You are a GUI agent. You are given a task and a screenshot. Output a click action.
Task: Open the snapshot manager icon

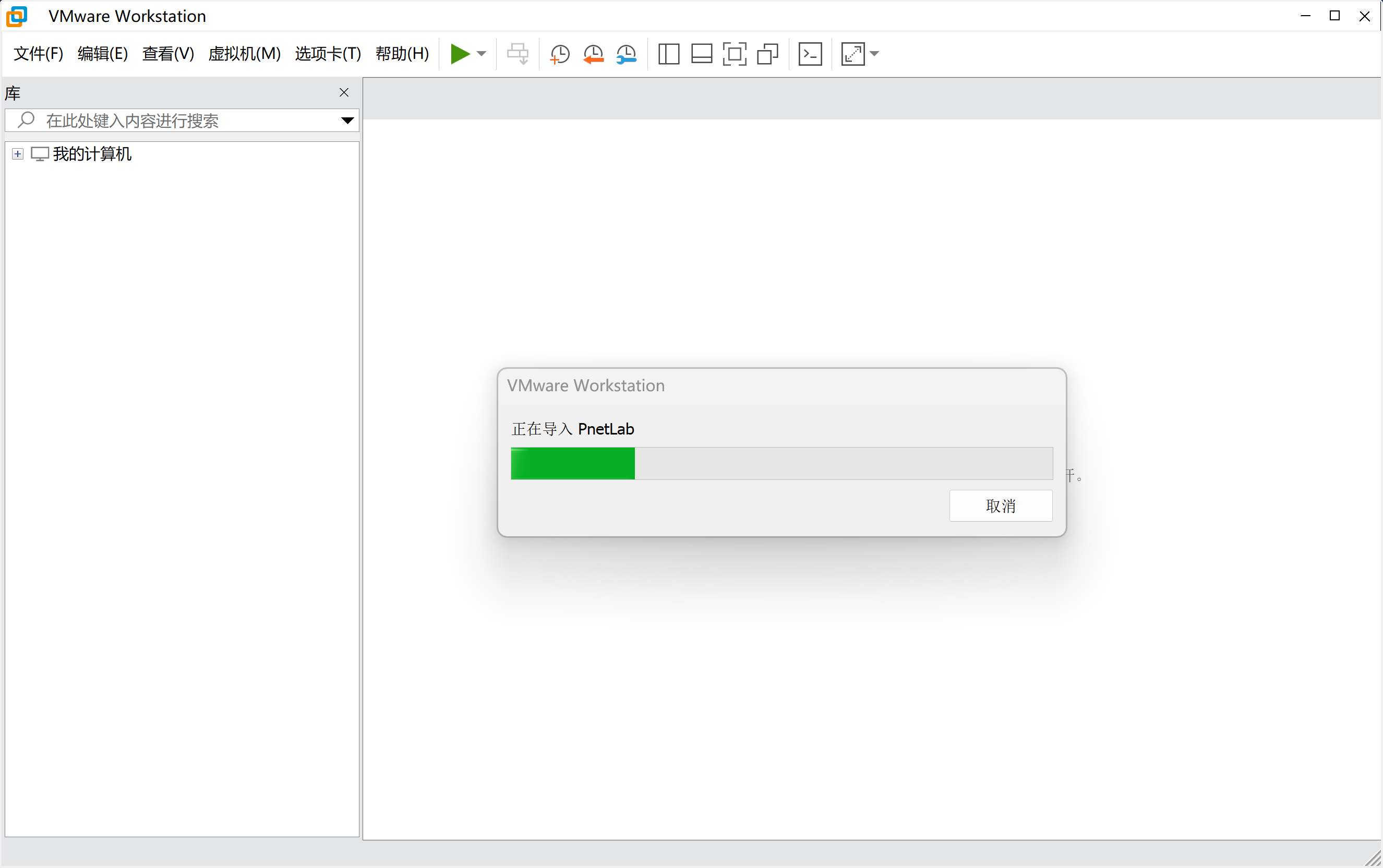pyautogui.click(x=627, y=54)
